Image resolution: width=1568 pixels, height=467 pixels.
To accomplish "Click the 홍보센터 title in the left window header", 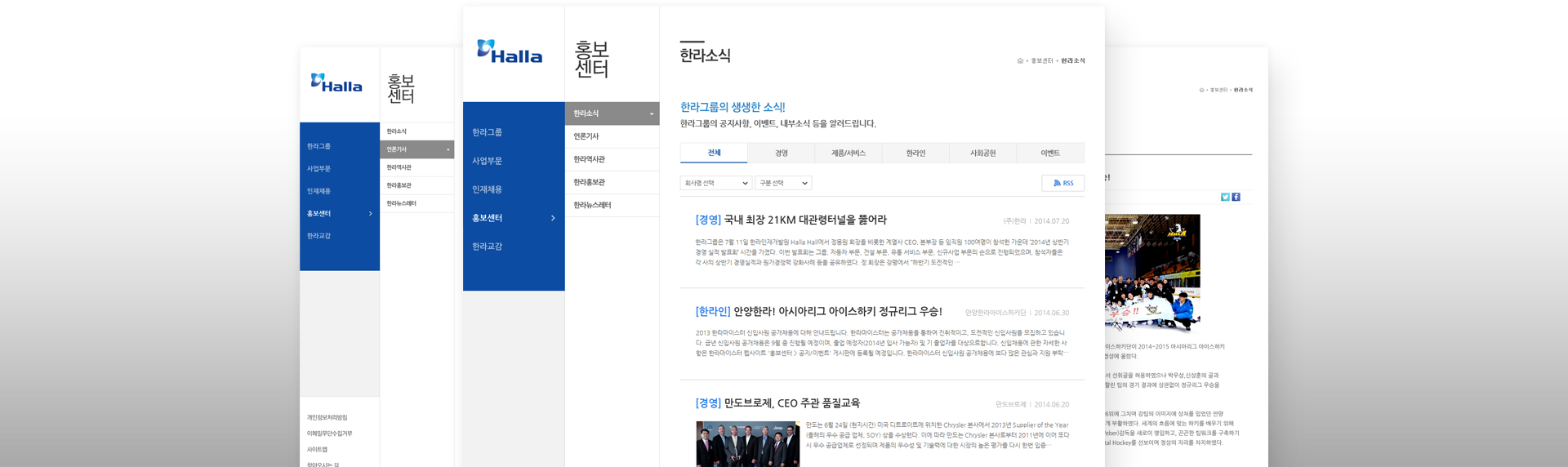I will click(401, 88).
